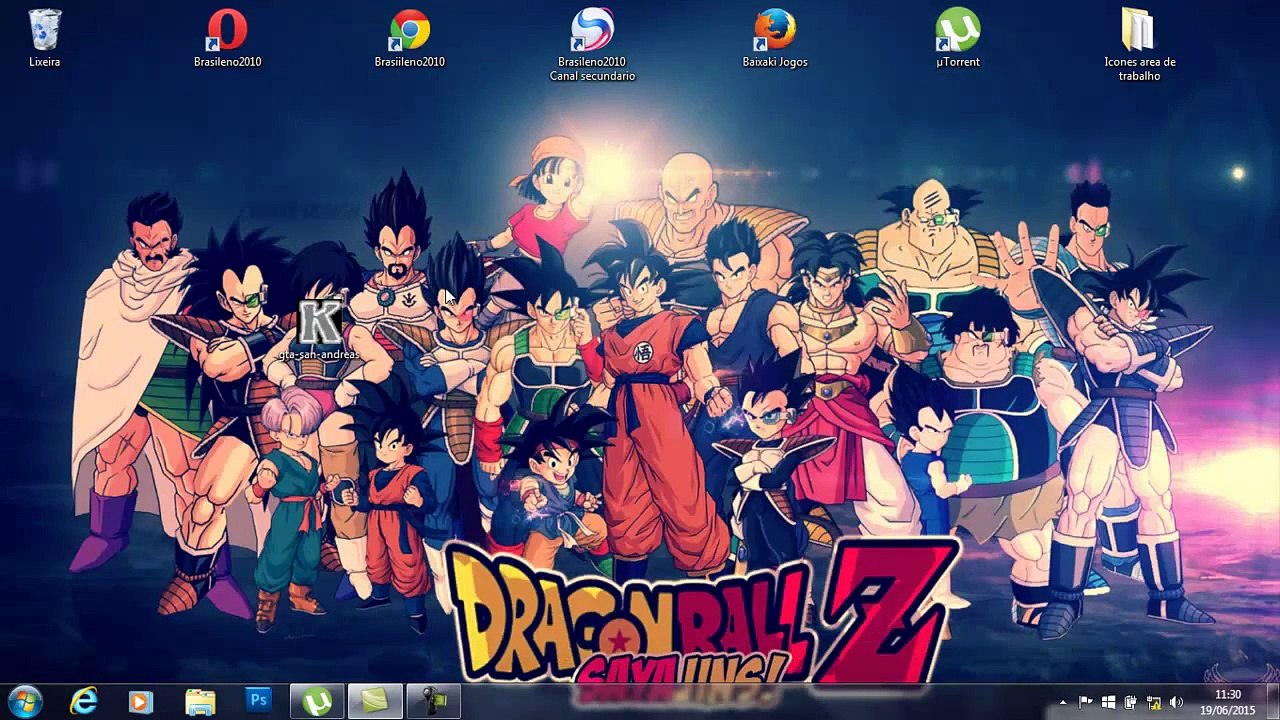Select the Chrome shortcut named Brasiileno2010
The width and height of the screenshot is (1280, 720).
[409, 39]
